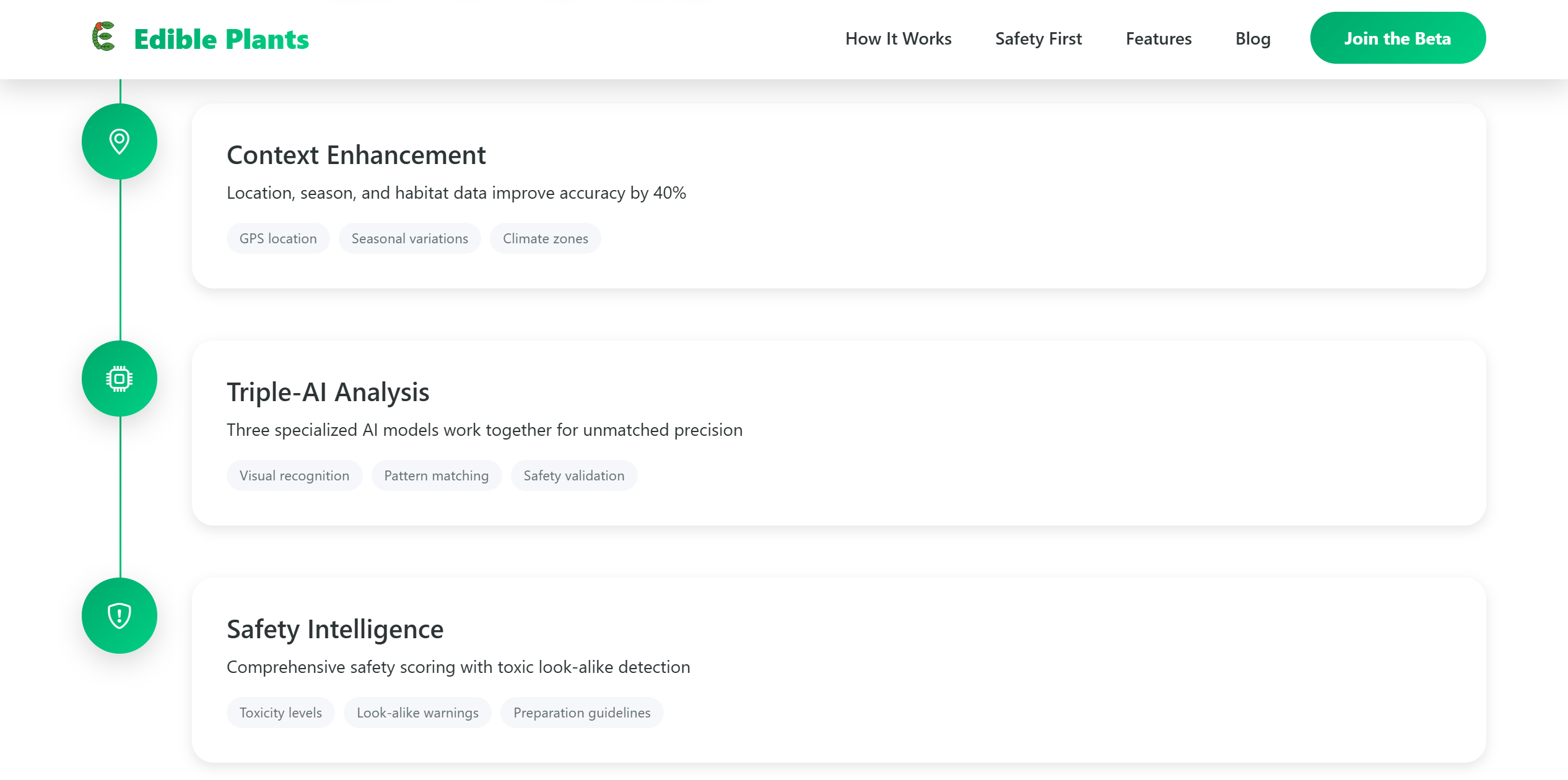Viewport: 1568px width, 780px height.
Task: Open the Blog link
Action: pyautogui.click(x=1252, y=38)
